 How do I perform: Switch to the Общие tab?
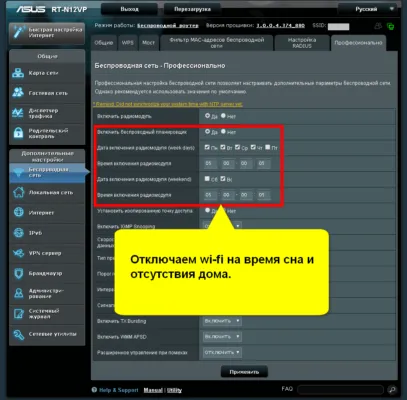pyautogui.click(x=104, y=43)
